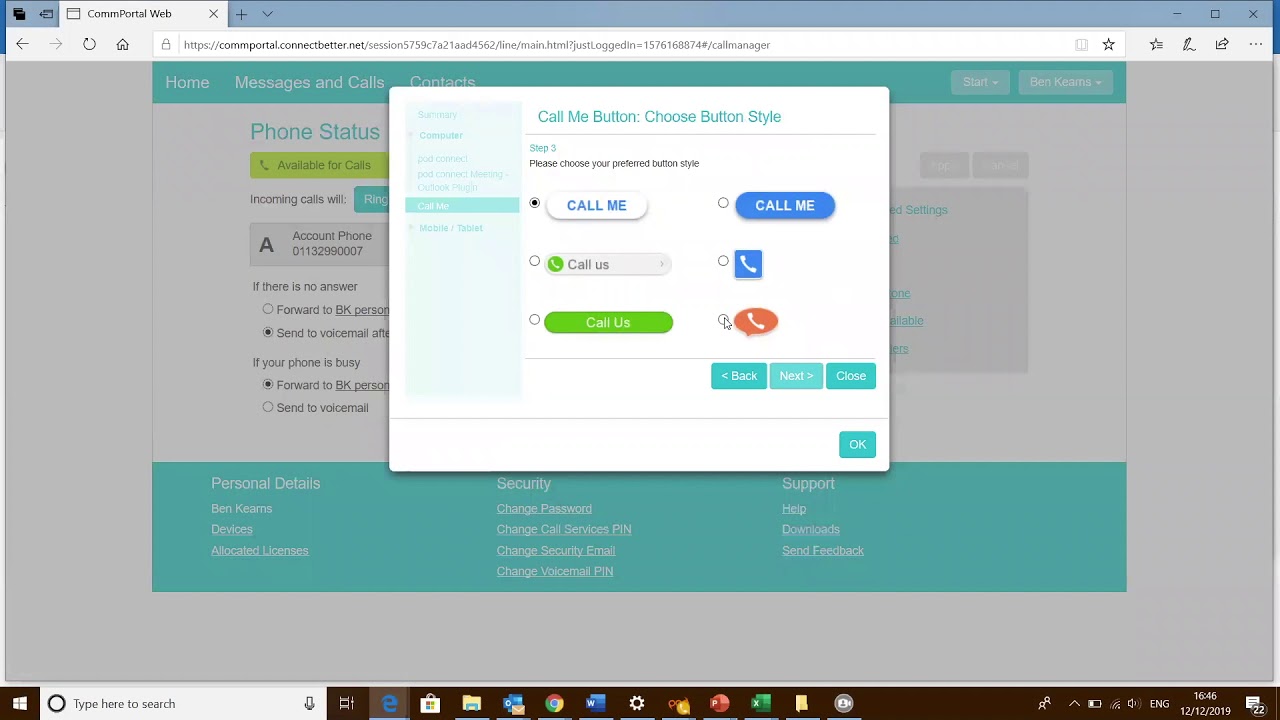1280x720 pixels.
Task: Open the Edge settings and more menu
Action: point(1256,44)
